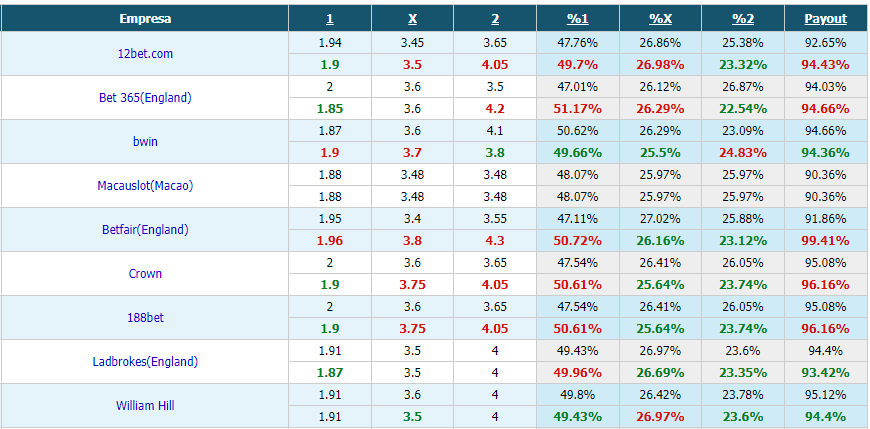
Task: Select 12bet.com current away odds 4.05
Action: [495, 65]
